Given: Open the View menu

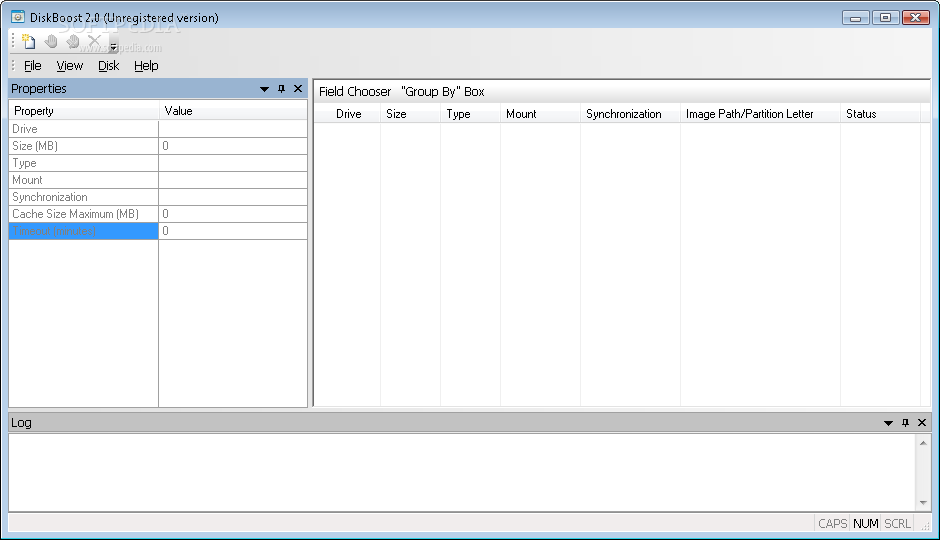Looking at the screenshot, I should point(70,65).
